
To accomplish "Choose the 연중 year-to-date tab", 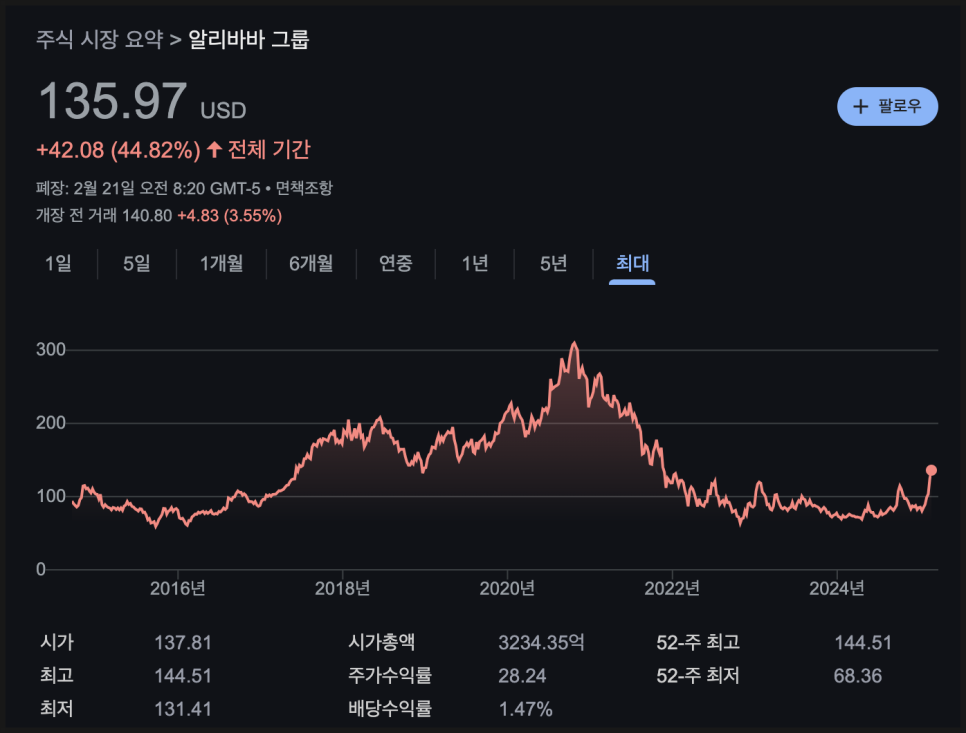I will (396, 264).
